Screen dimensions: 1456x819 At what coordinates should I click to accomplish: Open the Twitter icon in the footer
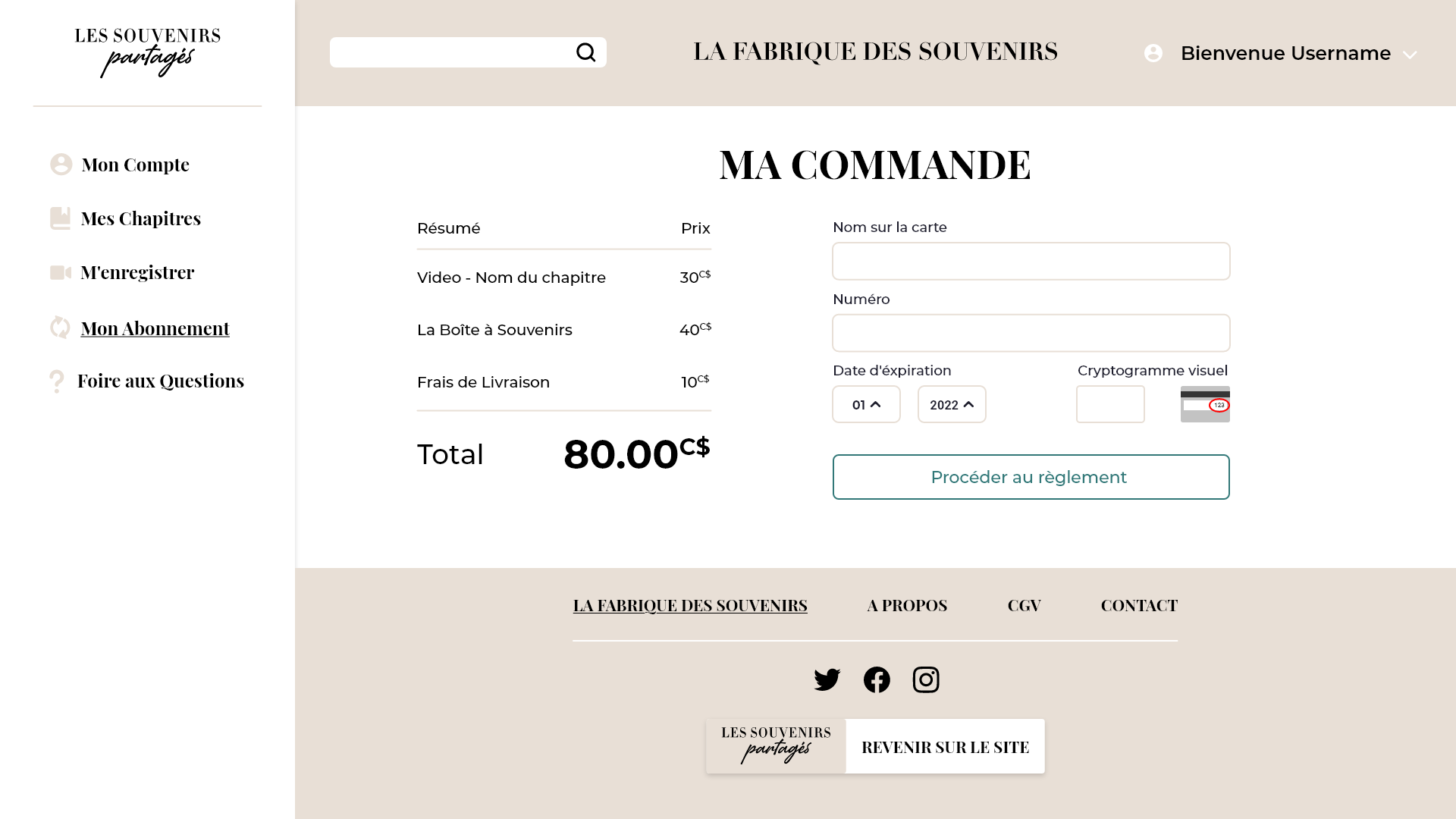click(x=827, y=679)
